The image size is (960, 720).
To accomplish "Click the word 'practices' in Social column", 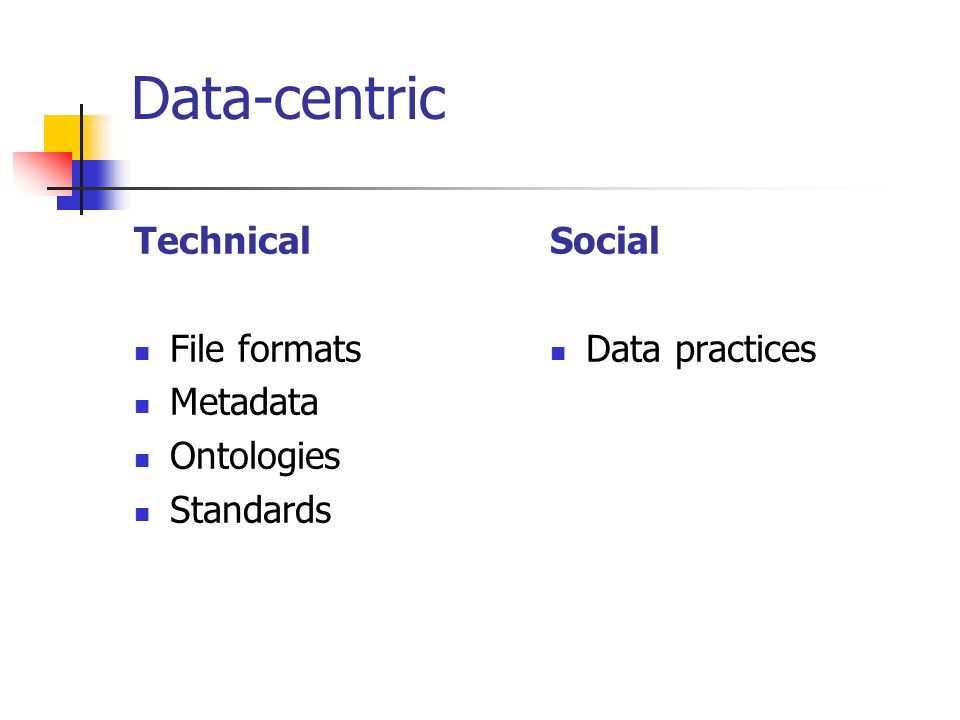I will 746,351.
